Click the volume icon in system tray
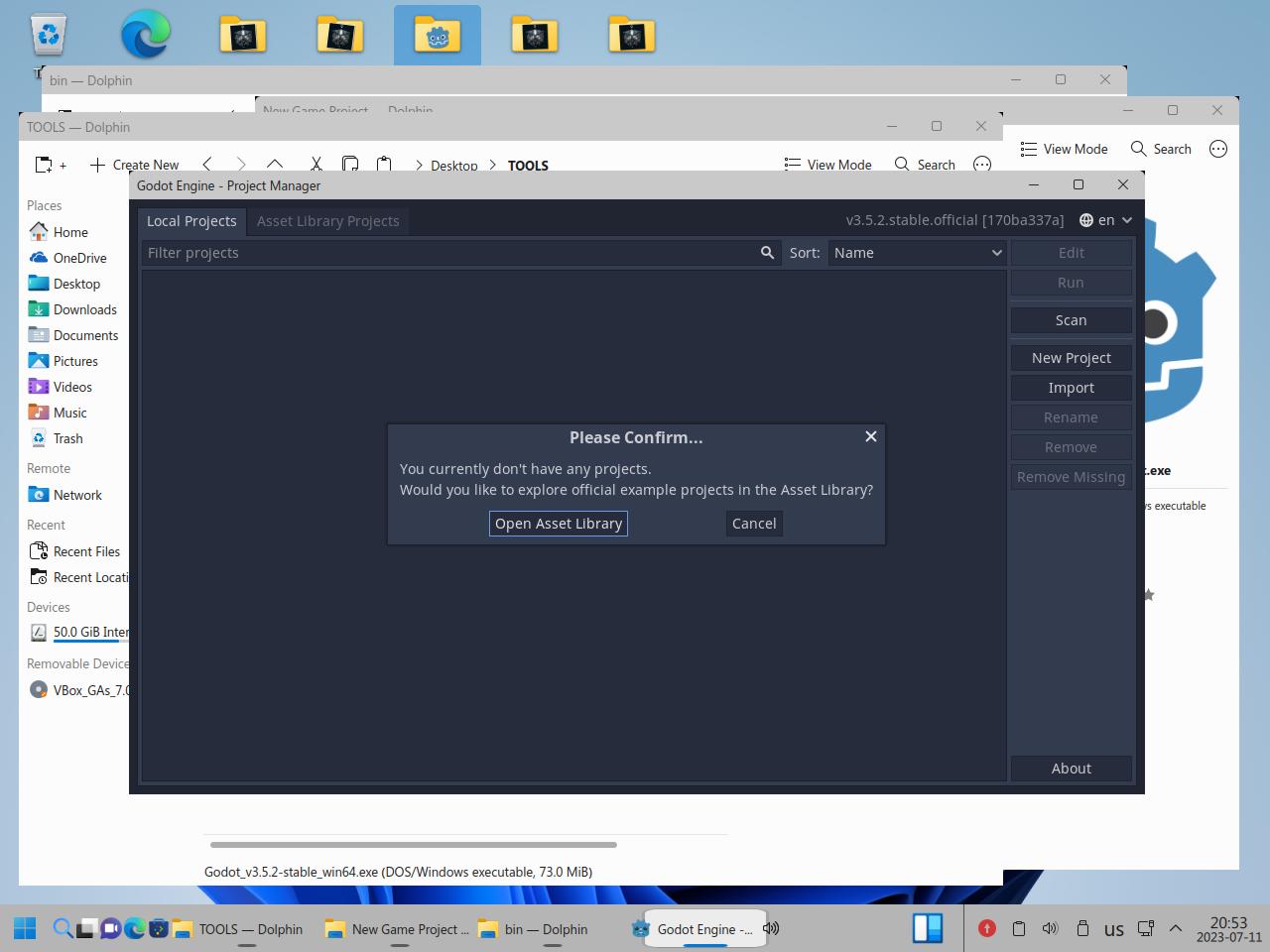This screenshot has width=1270, height=952. click(1050, 928)
